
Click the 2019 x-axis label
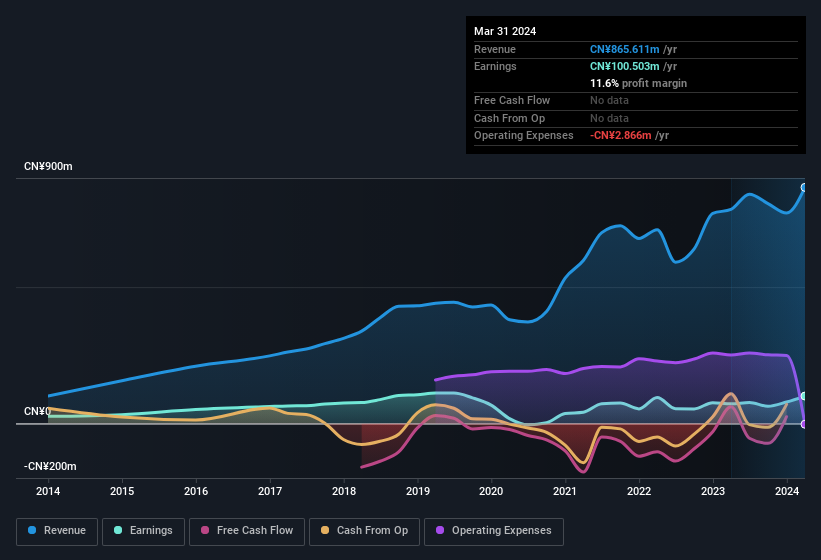click(418, 491)
